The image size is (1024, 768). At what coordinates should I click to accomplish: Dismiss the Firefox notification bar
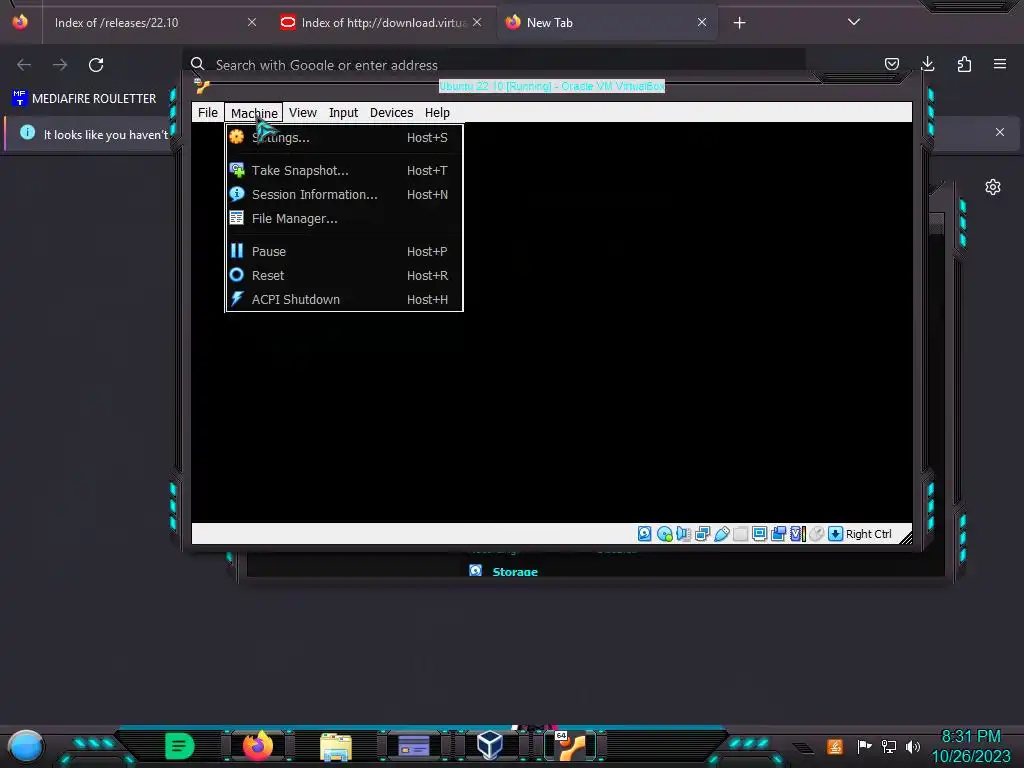[x=1000, y=132]
